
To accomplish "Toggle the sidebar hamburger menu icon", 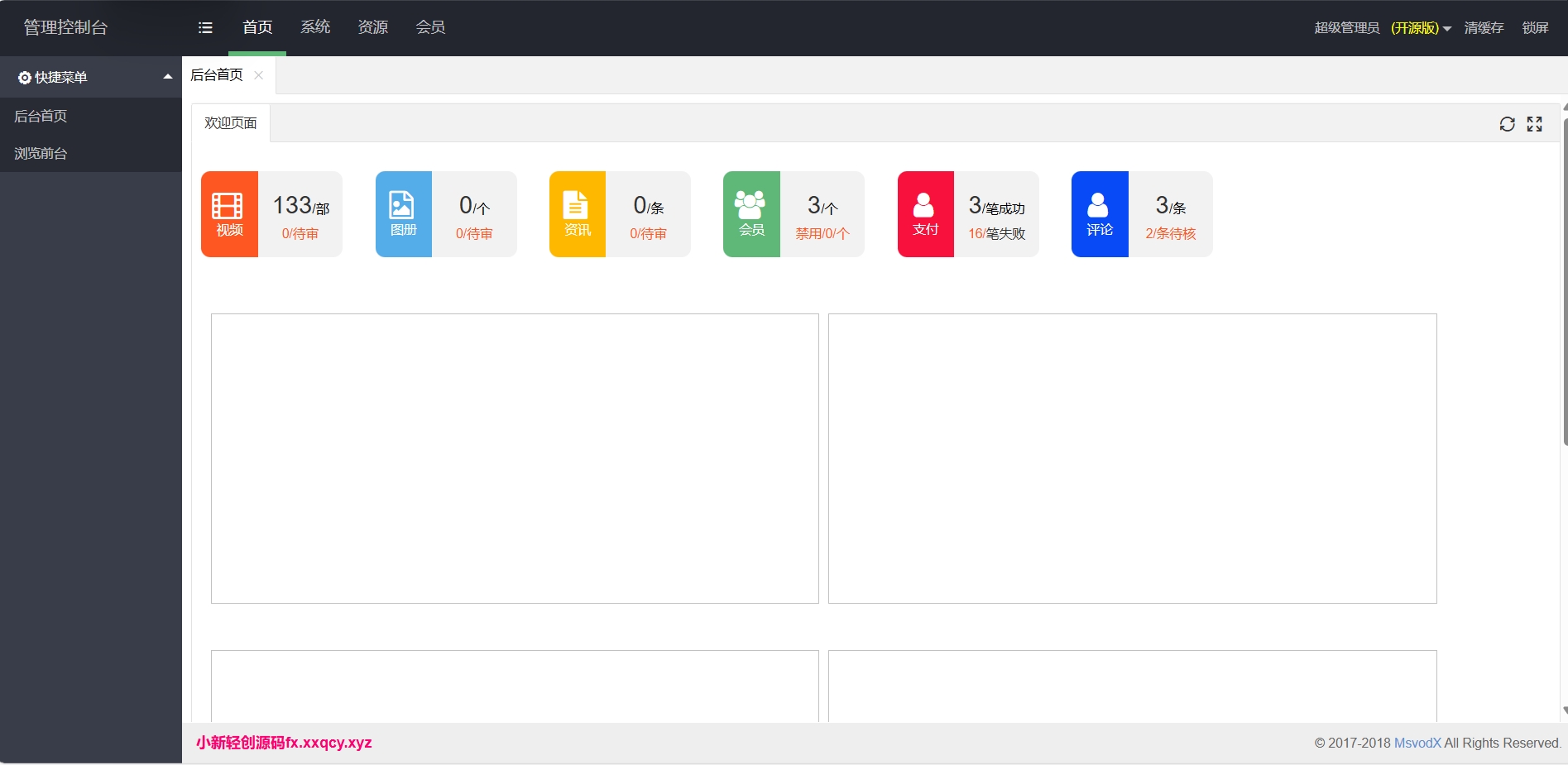I will click(205, 27).
